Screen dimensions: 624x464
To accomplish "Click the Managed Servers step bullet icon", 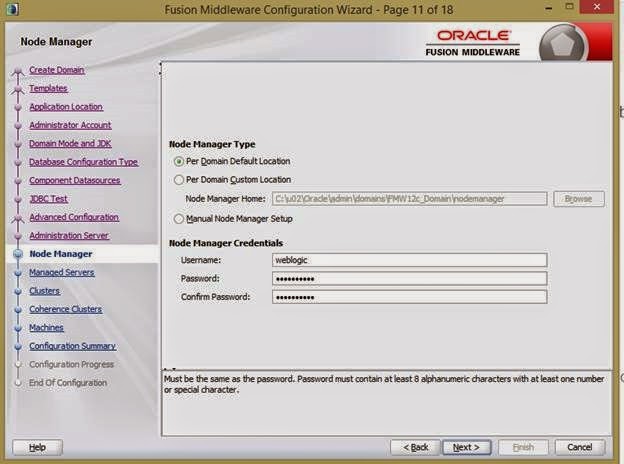I will pyautogui.click(x=18, y=273).
